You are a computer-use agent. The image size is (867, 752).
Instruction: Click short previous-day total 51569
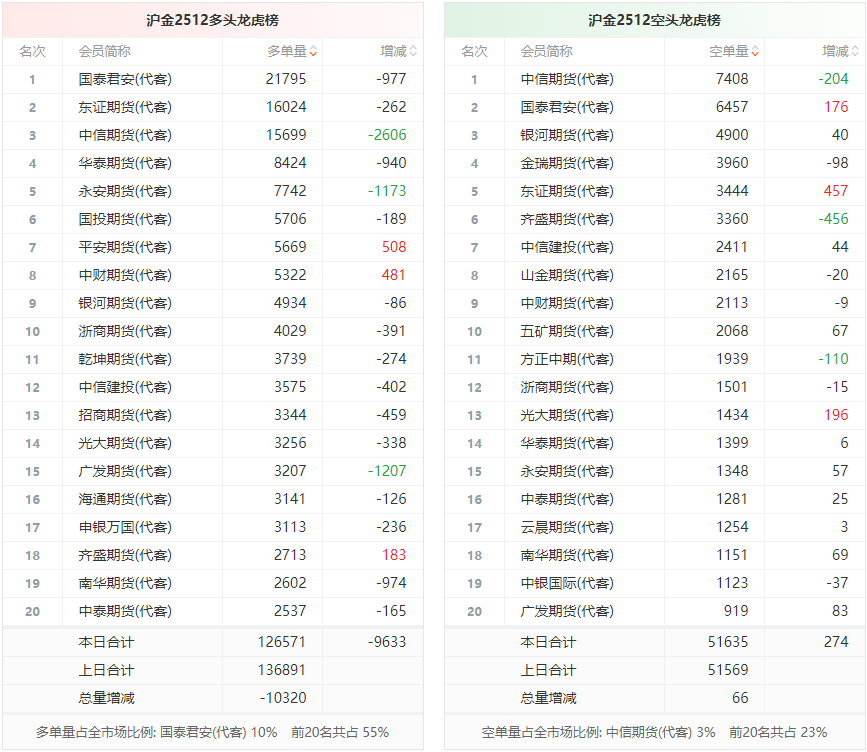(x=728, y=670)
